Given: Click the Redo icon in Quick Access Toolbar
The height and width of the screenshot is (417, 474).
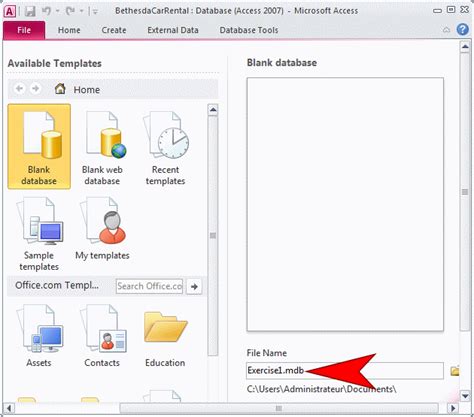Looking at the screenshot, I should coord(70,11).
